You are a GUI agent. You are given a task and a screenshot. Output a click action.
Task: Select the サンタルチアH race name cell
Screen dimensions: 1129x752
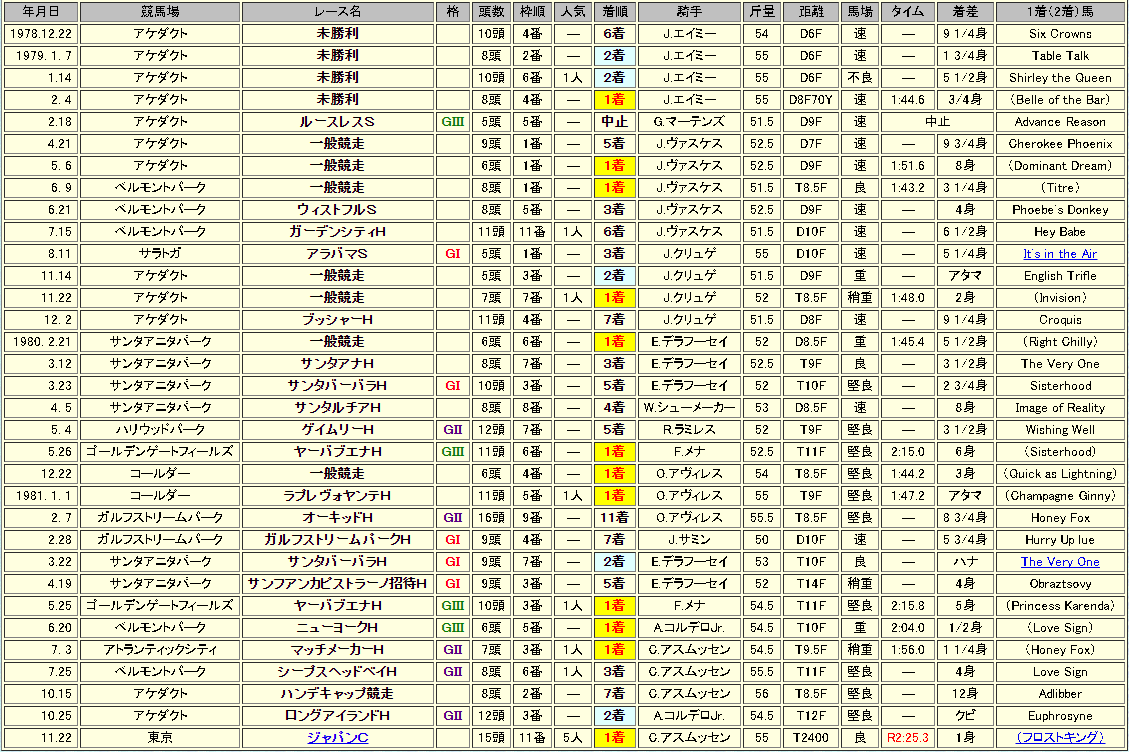[338, 408]
